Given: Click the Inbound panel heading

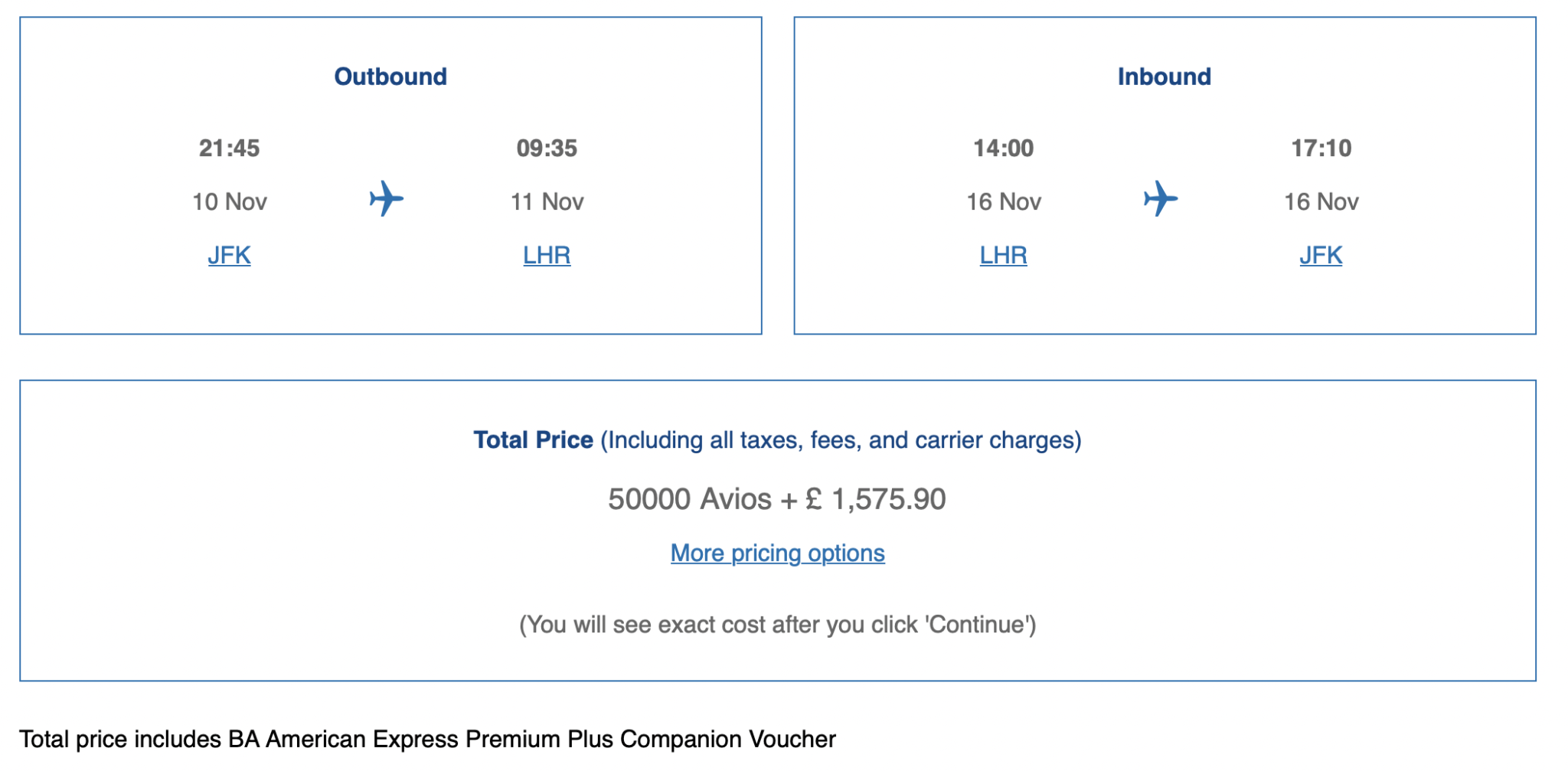Looking at the screenshot, I should (1164, 76).
